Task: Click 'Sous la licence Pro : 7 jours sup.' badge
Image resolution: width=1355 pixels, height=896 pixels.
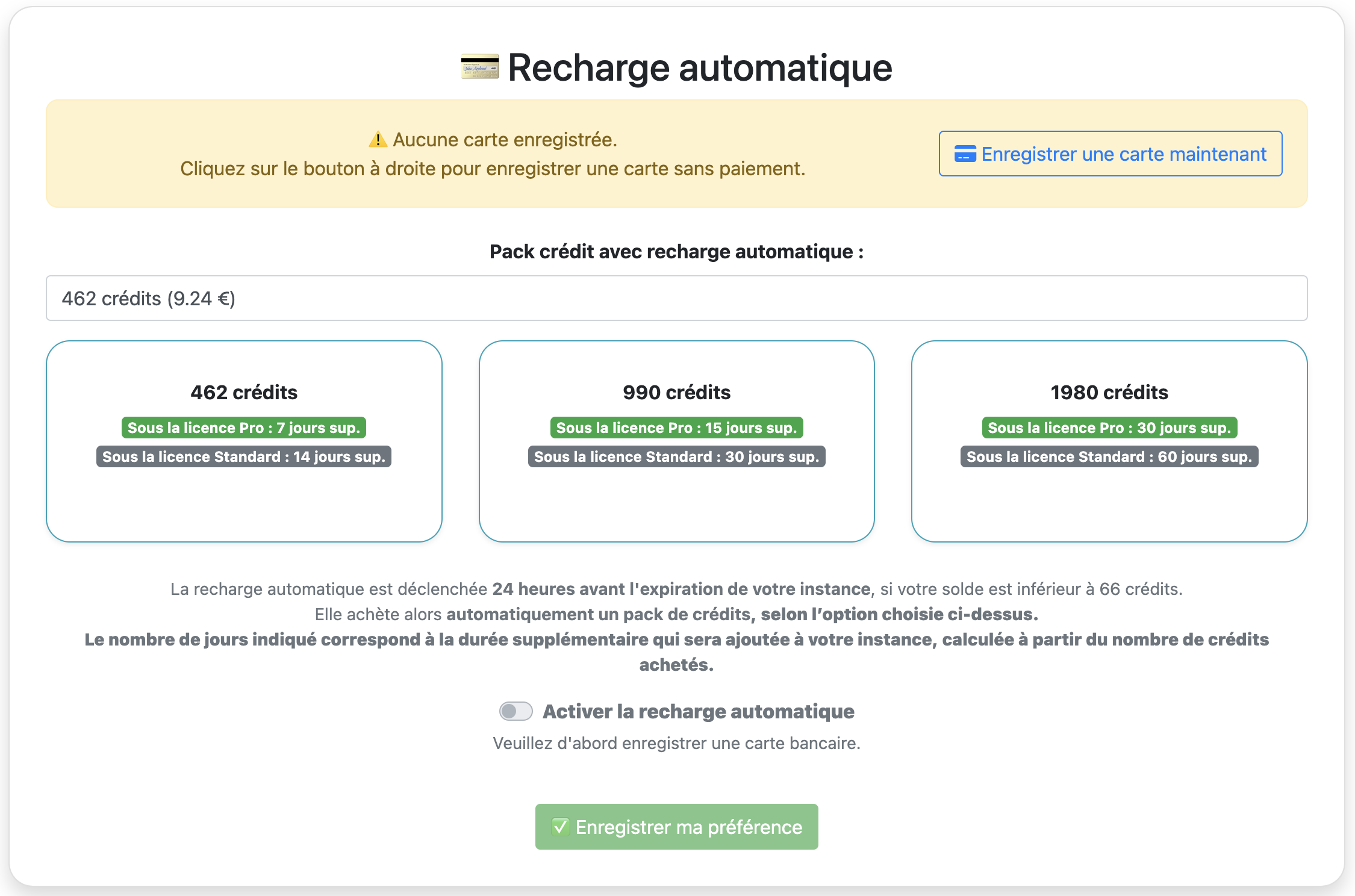Action: (244, 428)
